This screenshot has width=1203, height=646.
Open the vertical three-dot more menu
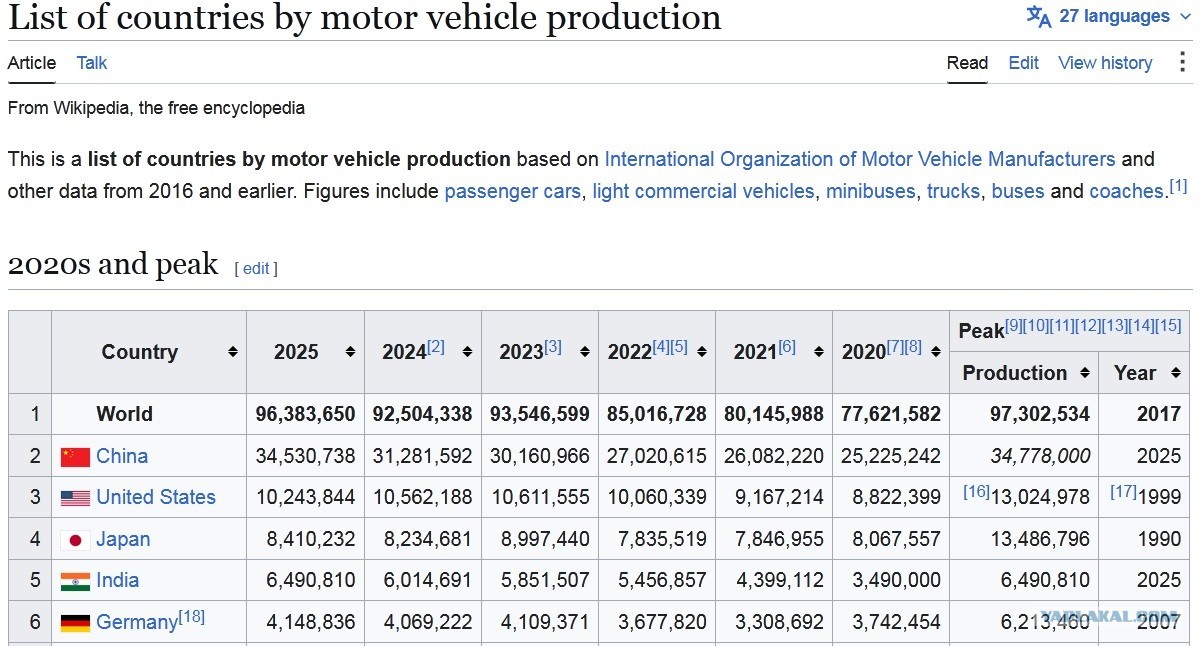click(1182, 62)
